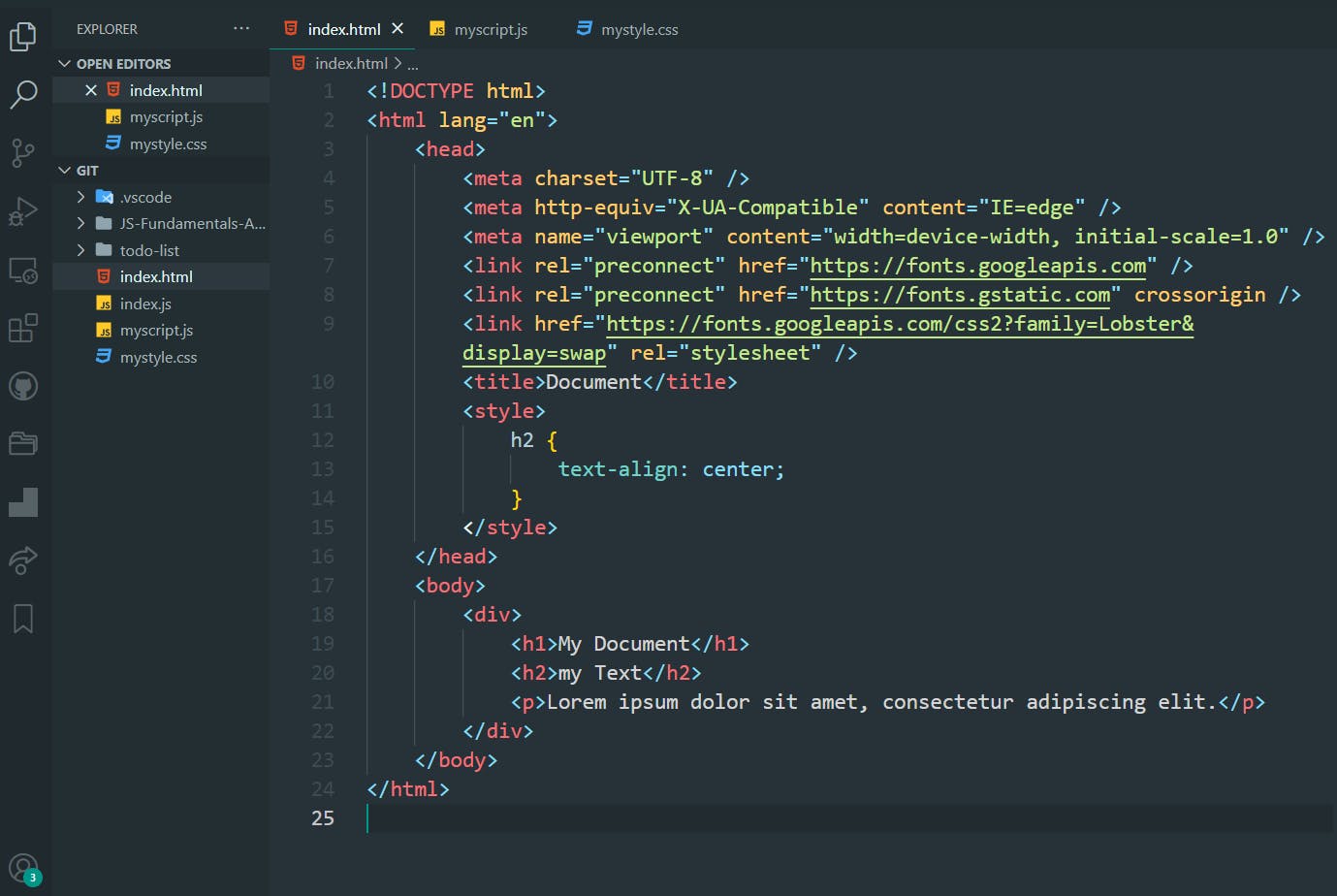Click the meta viewport line
The height and width of the screenshot is (896, 1337).
[x=893, y=237]
